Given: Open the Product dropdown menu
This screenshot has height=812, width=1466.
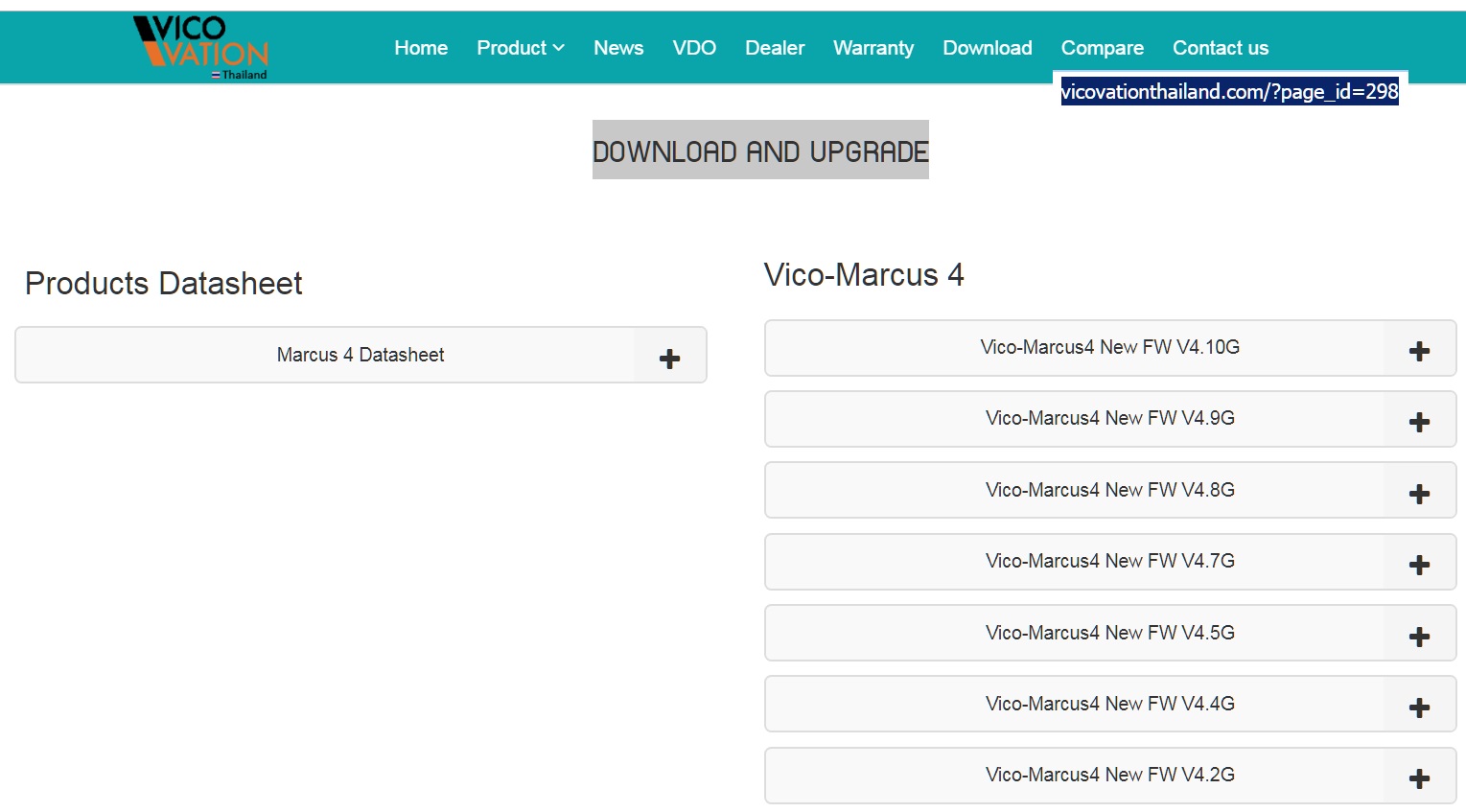Looking at the screenshot, I should (520, 48).
